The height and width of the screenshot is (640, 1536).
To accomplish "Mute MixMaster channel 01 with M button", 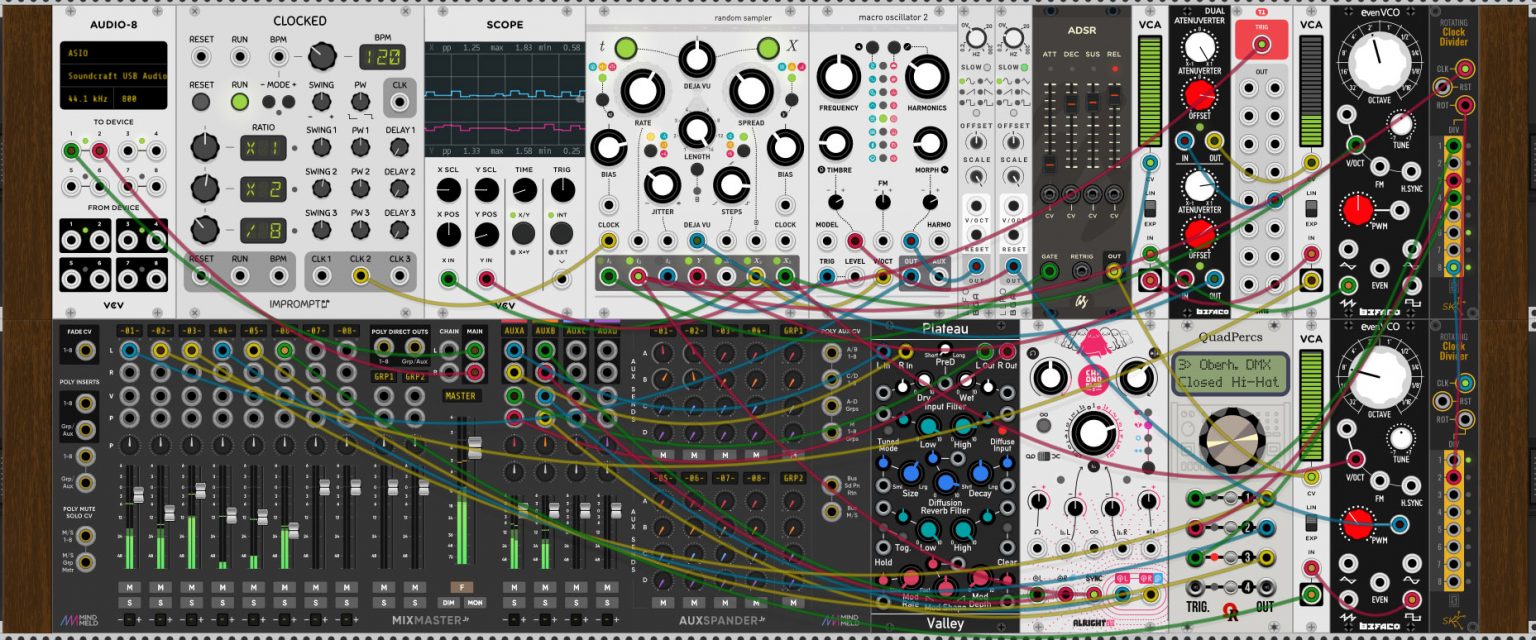I will point(128,587).
